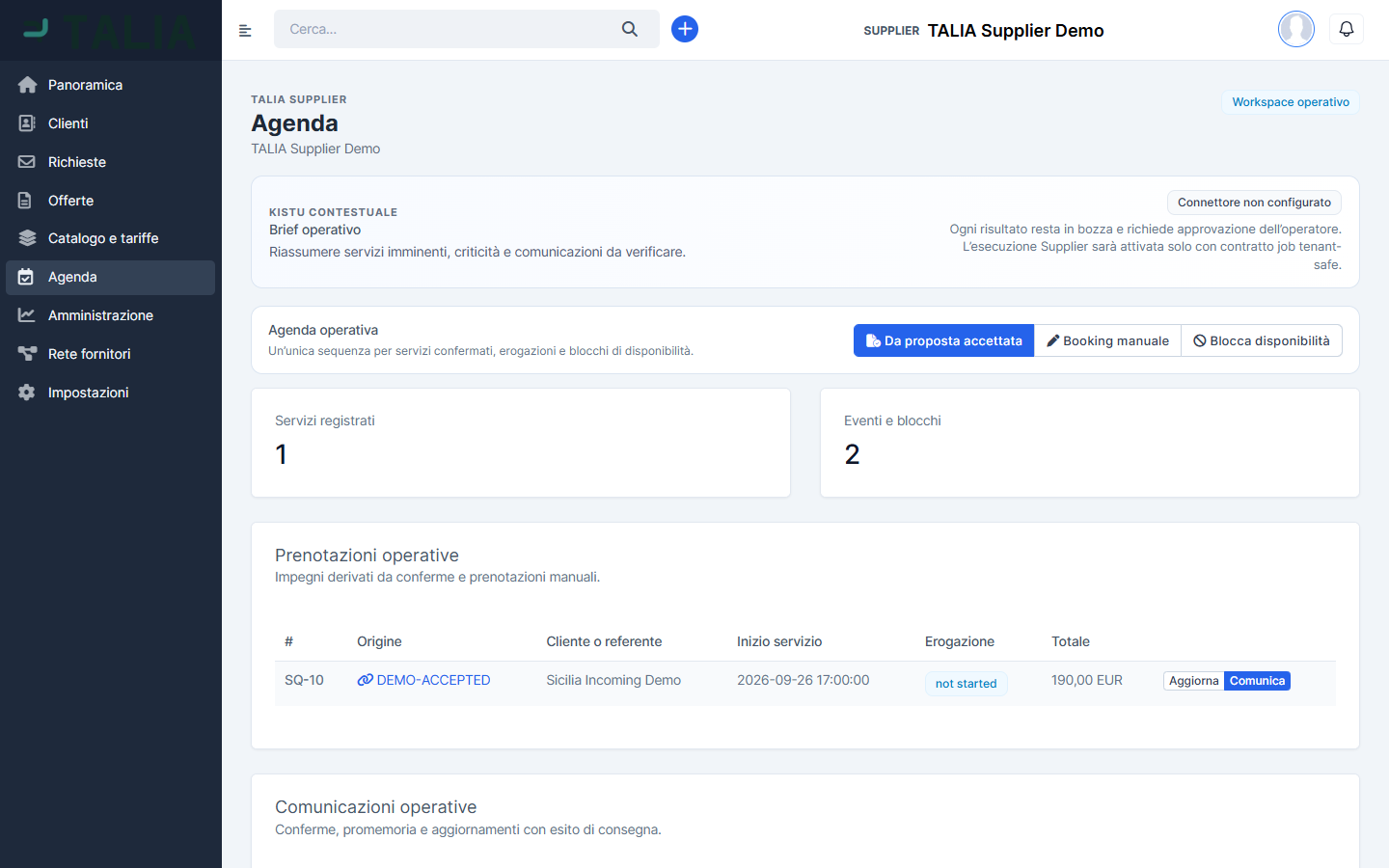Click the blue plus quick-add button
The height and width of the screenshot is (868, 1389).
point(685,29)
